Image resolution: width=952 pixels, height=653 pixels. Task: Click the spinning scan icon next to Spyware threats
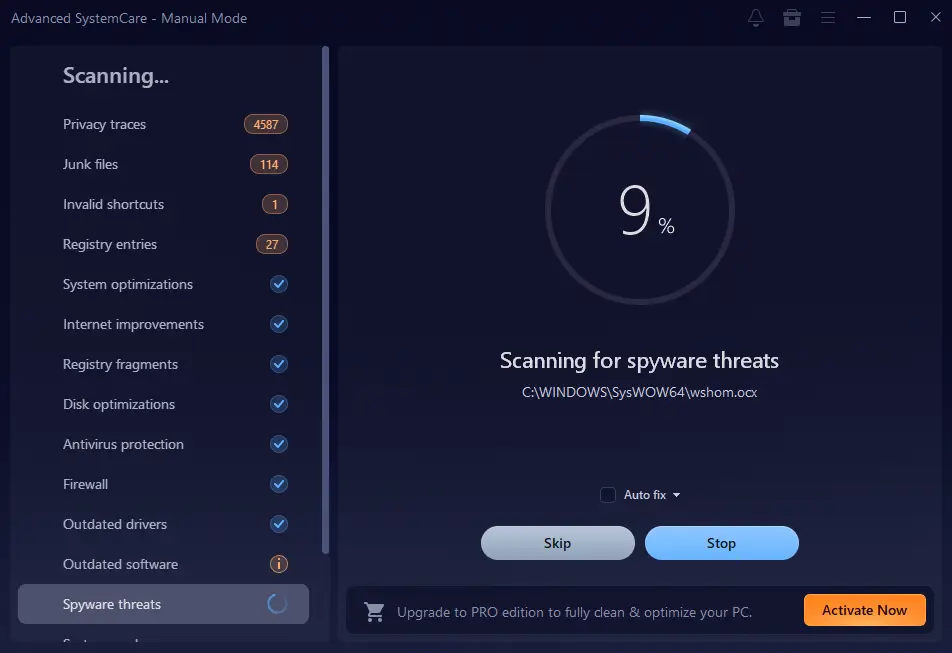click(279, 604)
